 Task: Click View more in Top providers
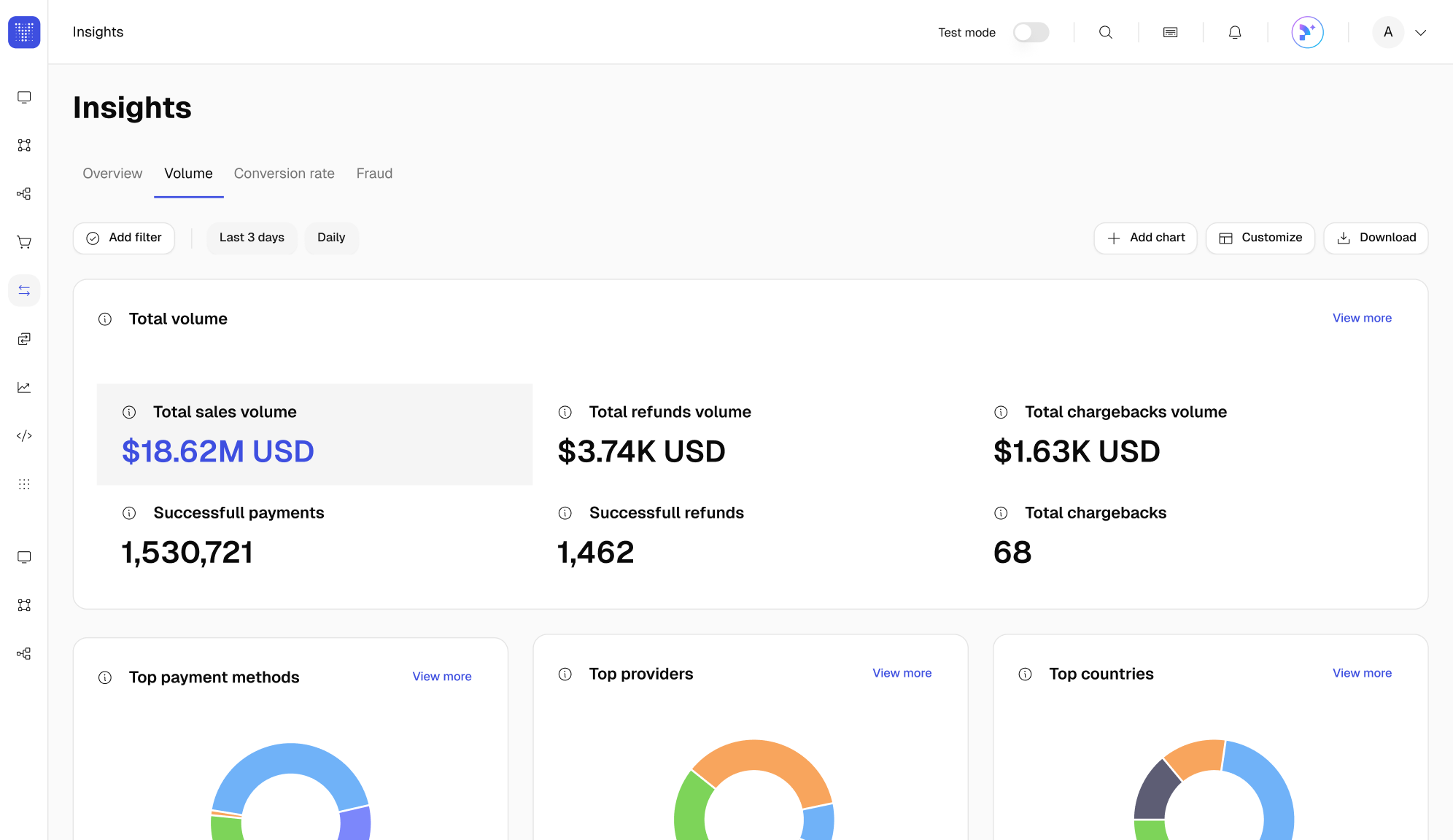coord(902,673)
